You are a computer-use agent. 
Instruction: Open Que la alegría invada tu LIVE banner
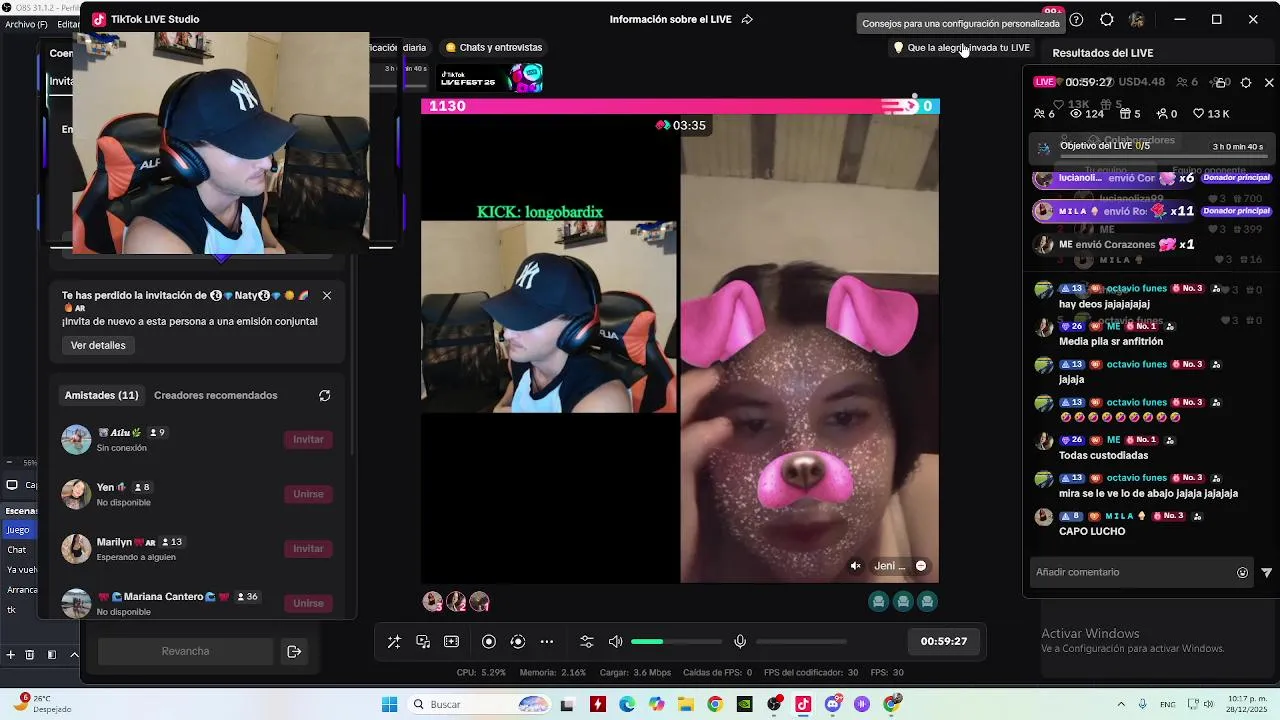click(961, 47)
